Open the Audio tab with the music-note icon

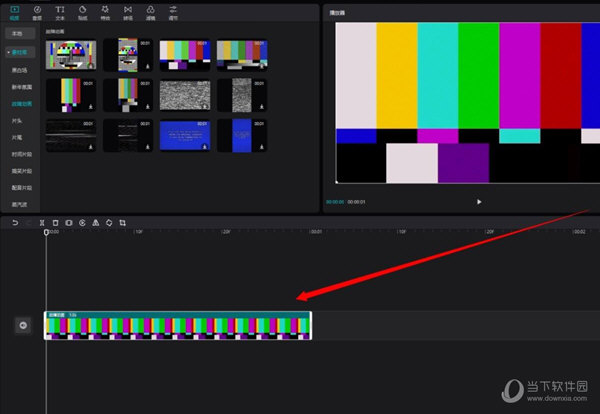[37, 12]
